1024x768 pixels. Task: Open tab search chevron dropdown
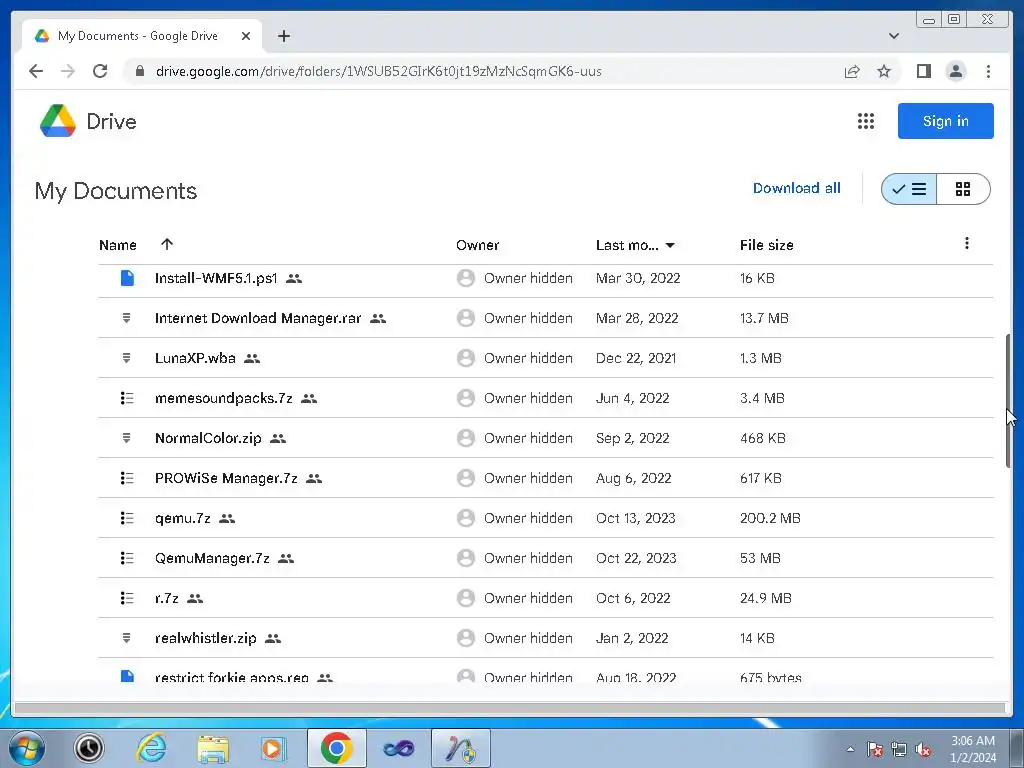893,36
